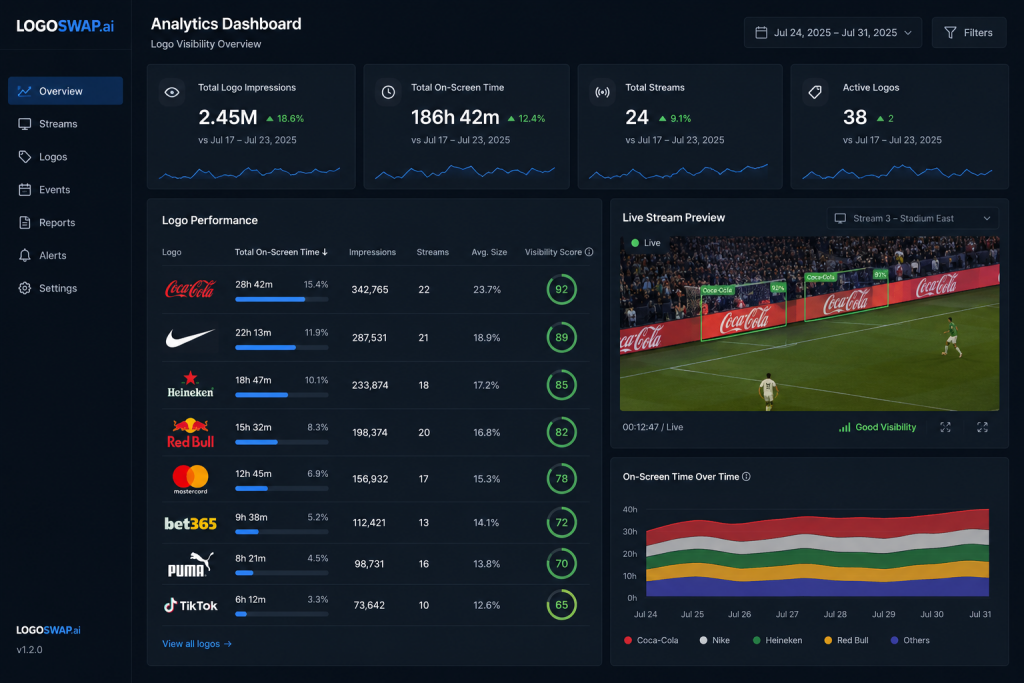Toggle Heineken series in chart legend
Screen dimensions: 1024x683
(777, 641)
